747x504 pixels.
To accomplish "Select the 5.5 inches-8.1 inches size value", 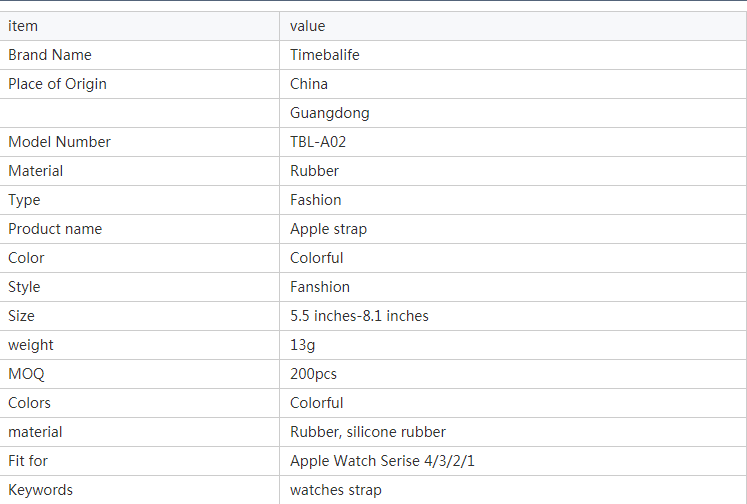I will [359, 316].
